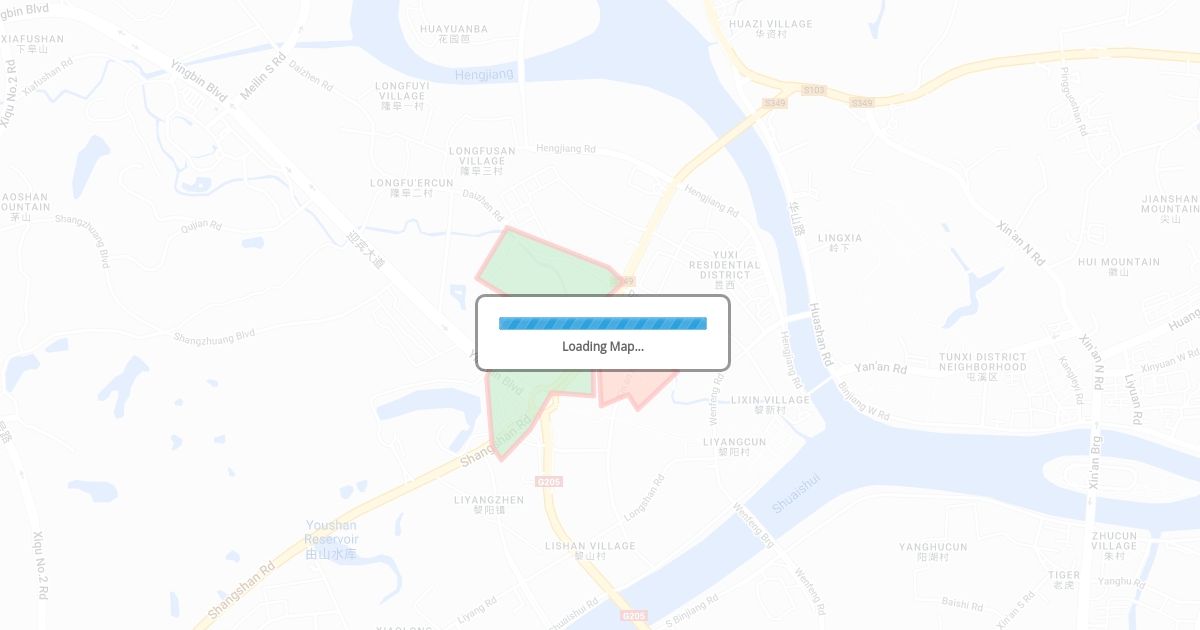Click the Hui Mountain label
The width and height of the screenshot is (1200, 630).
tap(1119, 266)
